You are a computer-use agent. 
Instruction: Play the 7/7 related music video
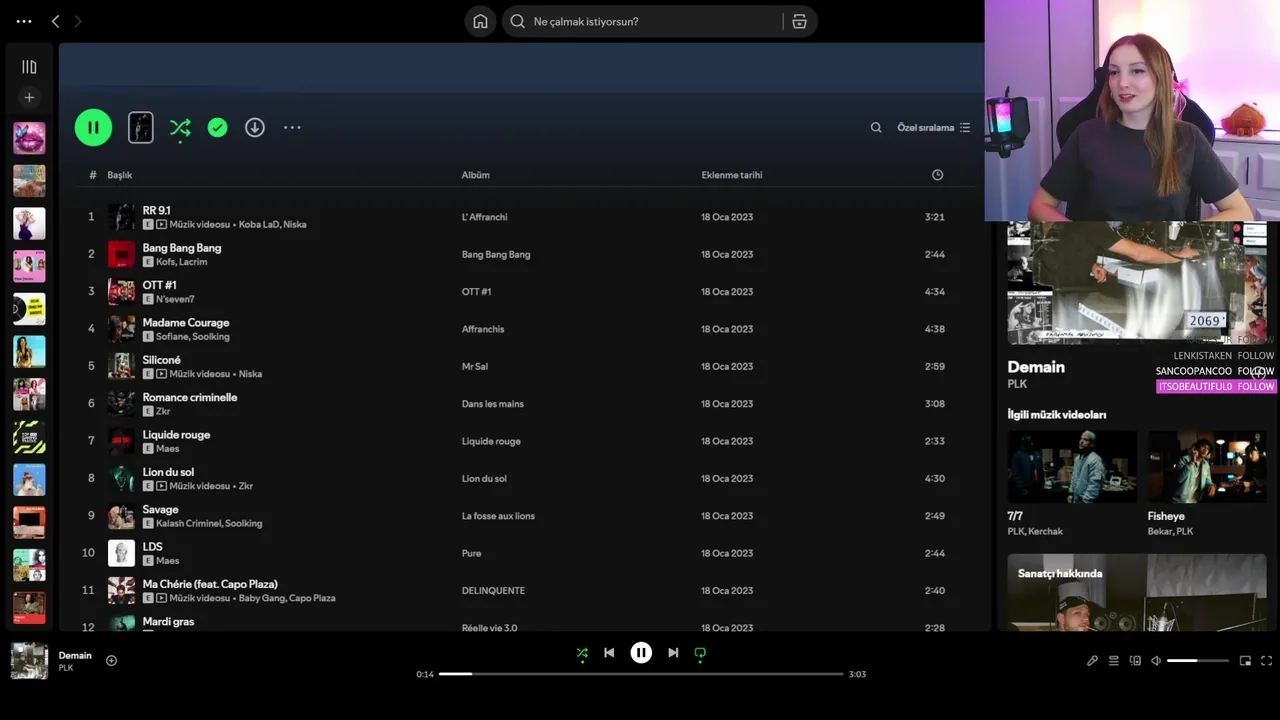(1072, 467)
